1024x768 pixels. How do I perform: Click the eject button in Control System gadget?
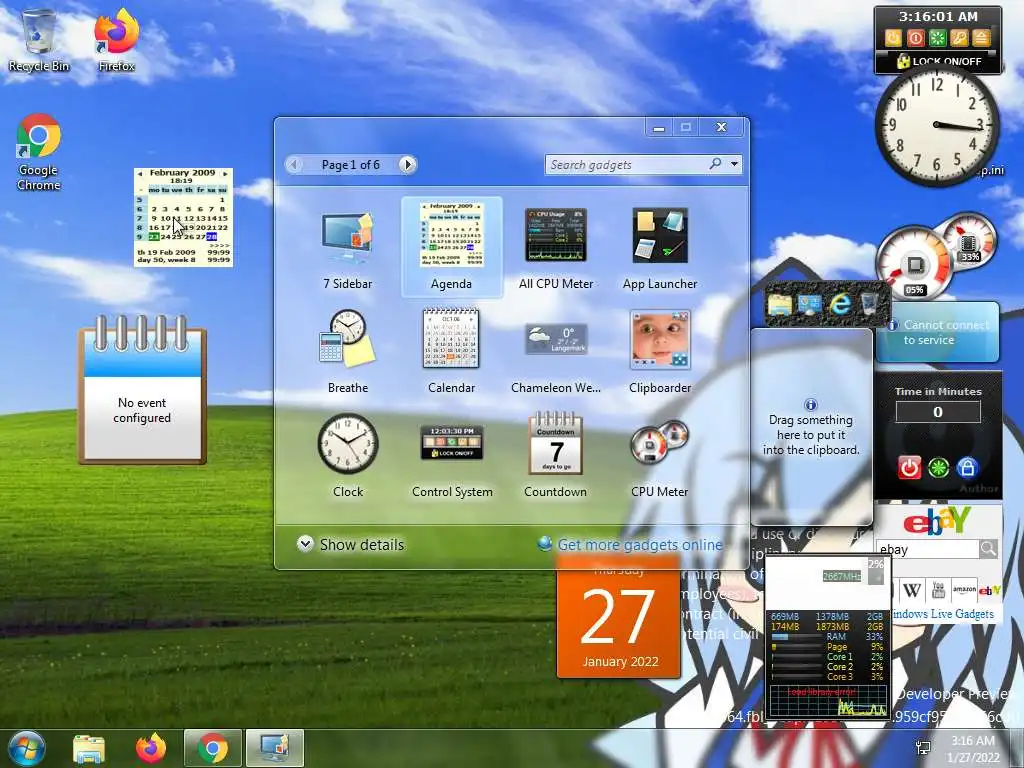coord(982,38)
